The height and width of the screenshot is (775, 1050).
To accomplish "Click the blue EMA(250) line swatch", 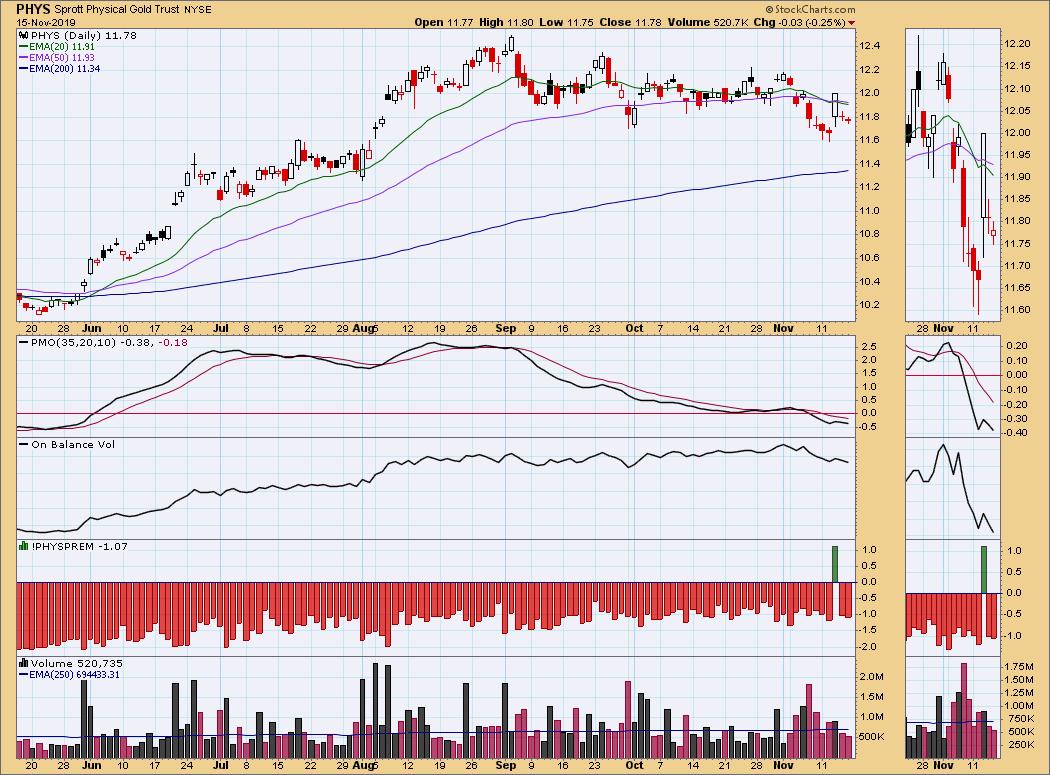I will [23, 675].
